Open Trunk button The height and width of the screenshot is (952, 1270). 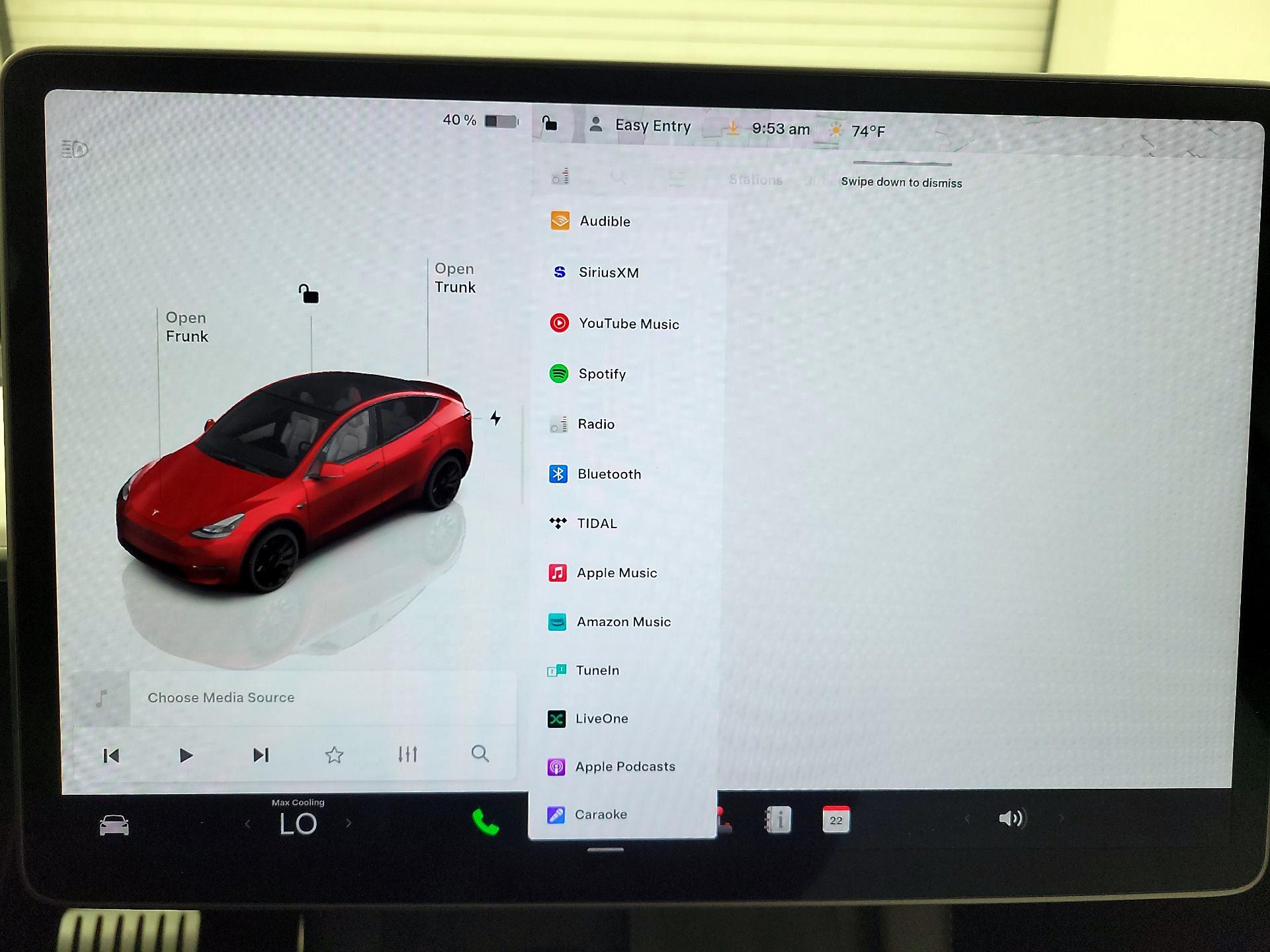(x=455, y=278)
